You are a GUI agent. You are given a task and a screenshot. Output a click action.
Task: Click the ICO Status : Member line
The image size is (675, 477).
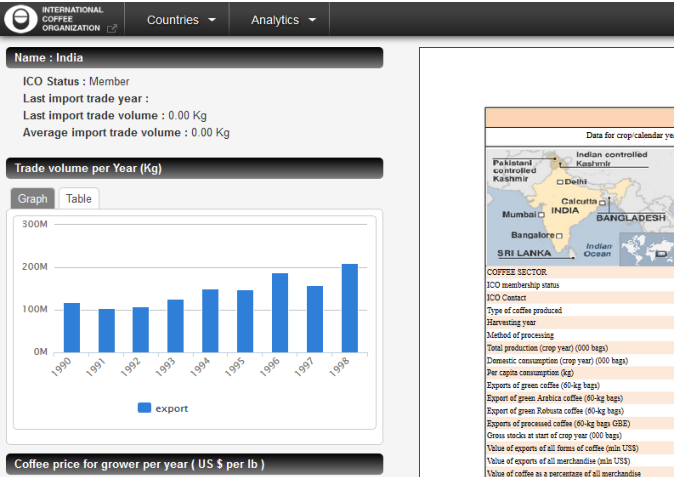coord(76,81)
